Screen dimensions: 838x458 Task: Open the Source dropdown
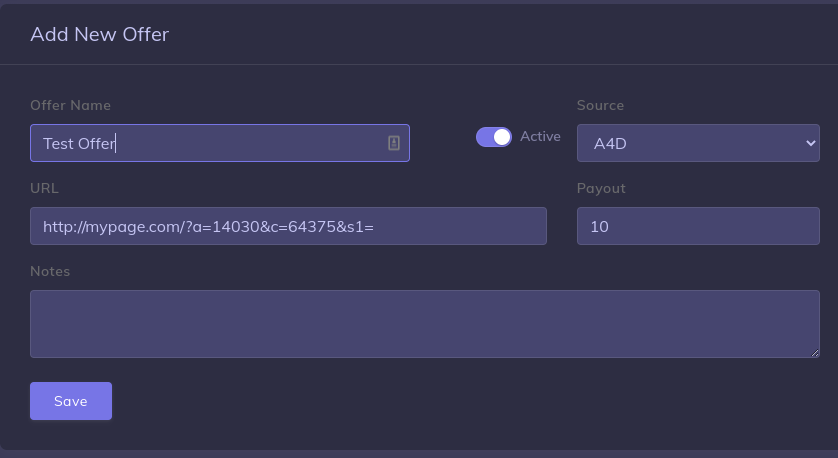point(698,143)
